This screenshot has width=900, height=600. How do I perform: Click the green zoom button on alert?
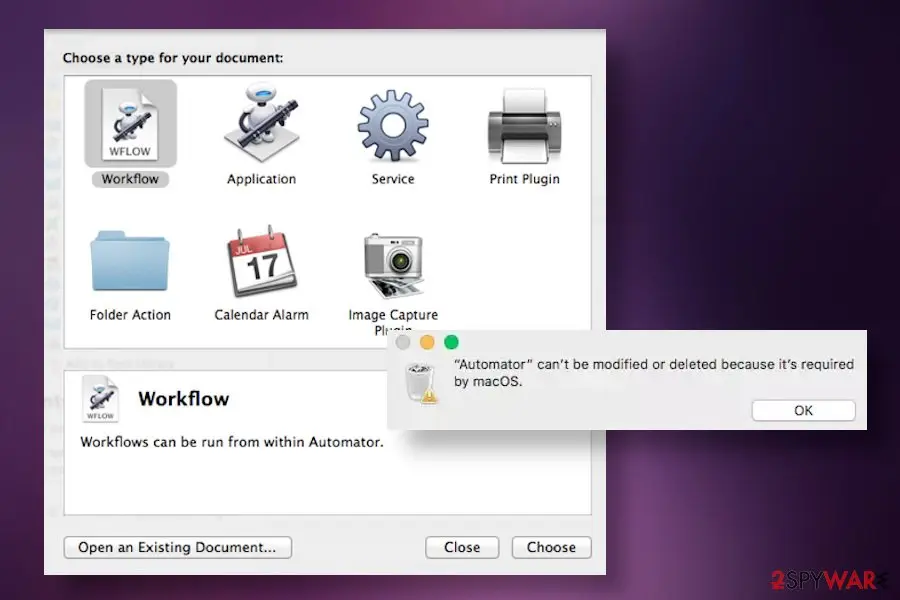(451, 342)
